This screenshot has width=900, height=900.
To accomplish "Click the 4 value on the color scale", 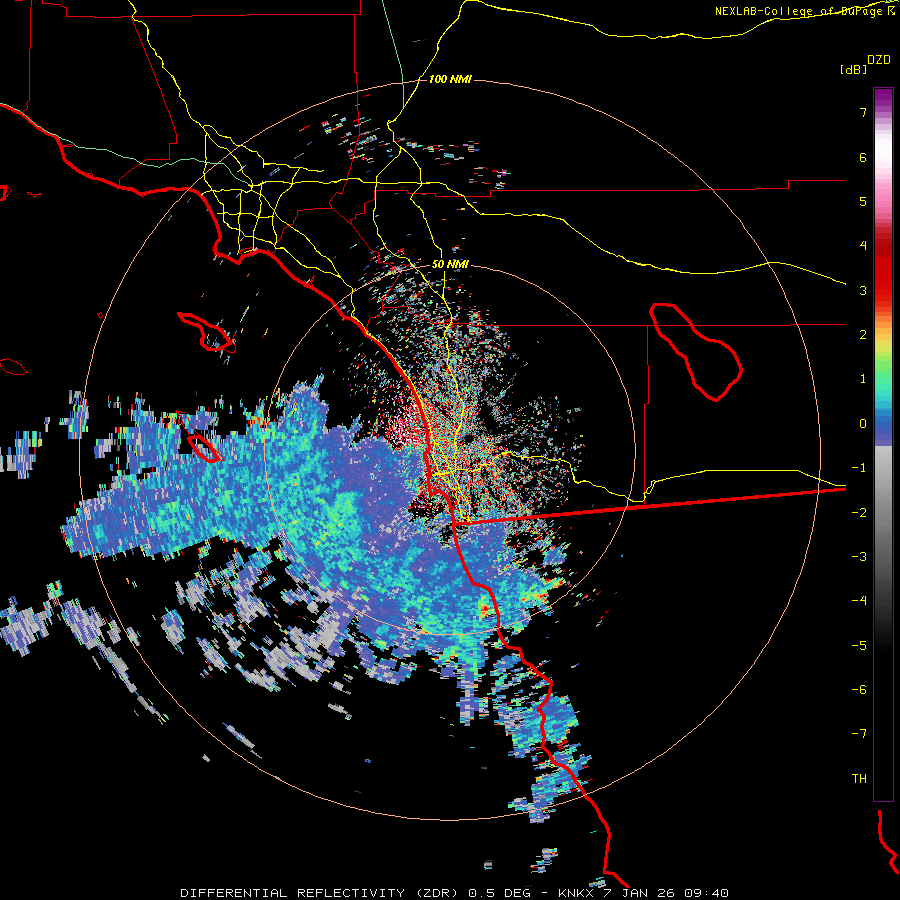I will point(863,246).
